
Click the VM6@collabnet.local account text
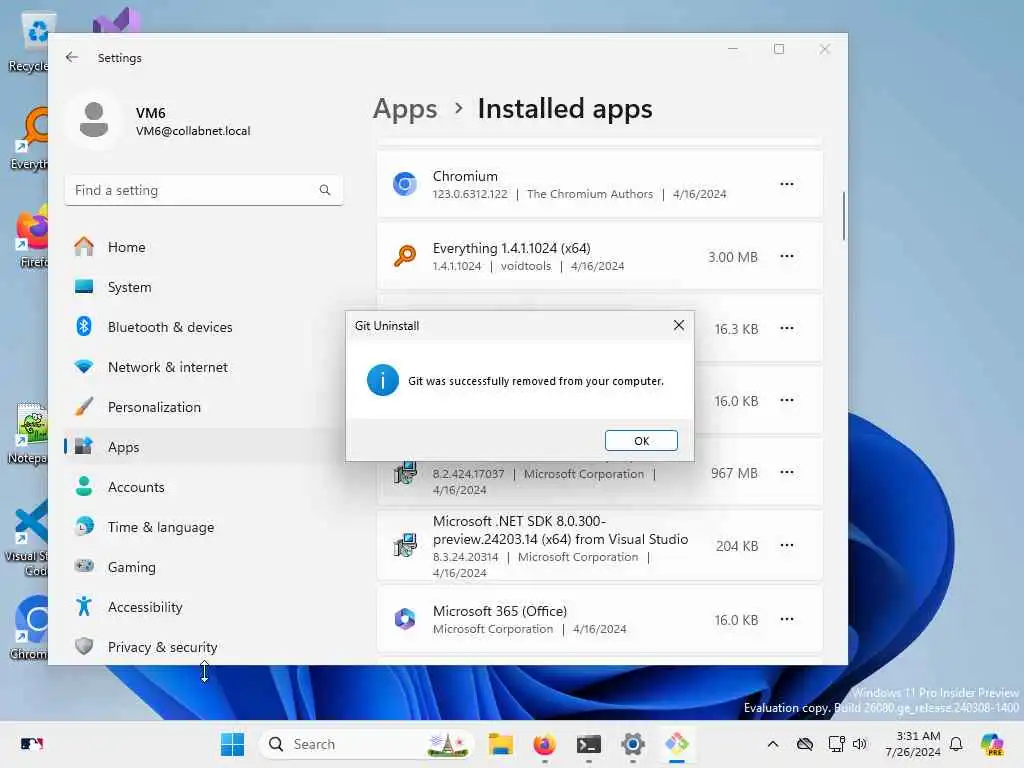click(193, 131)
